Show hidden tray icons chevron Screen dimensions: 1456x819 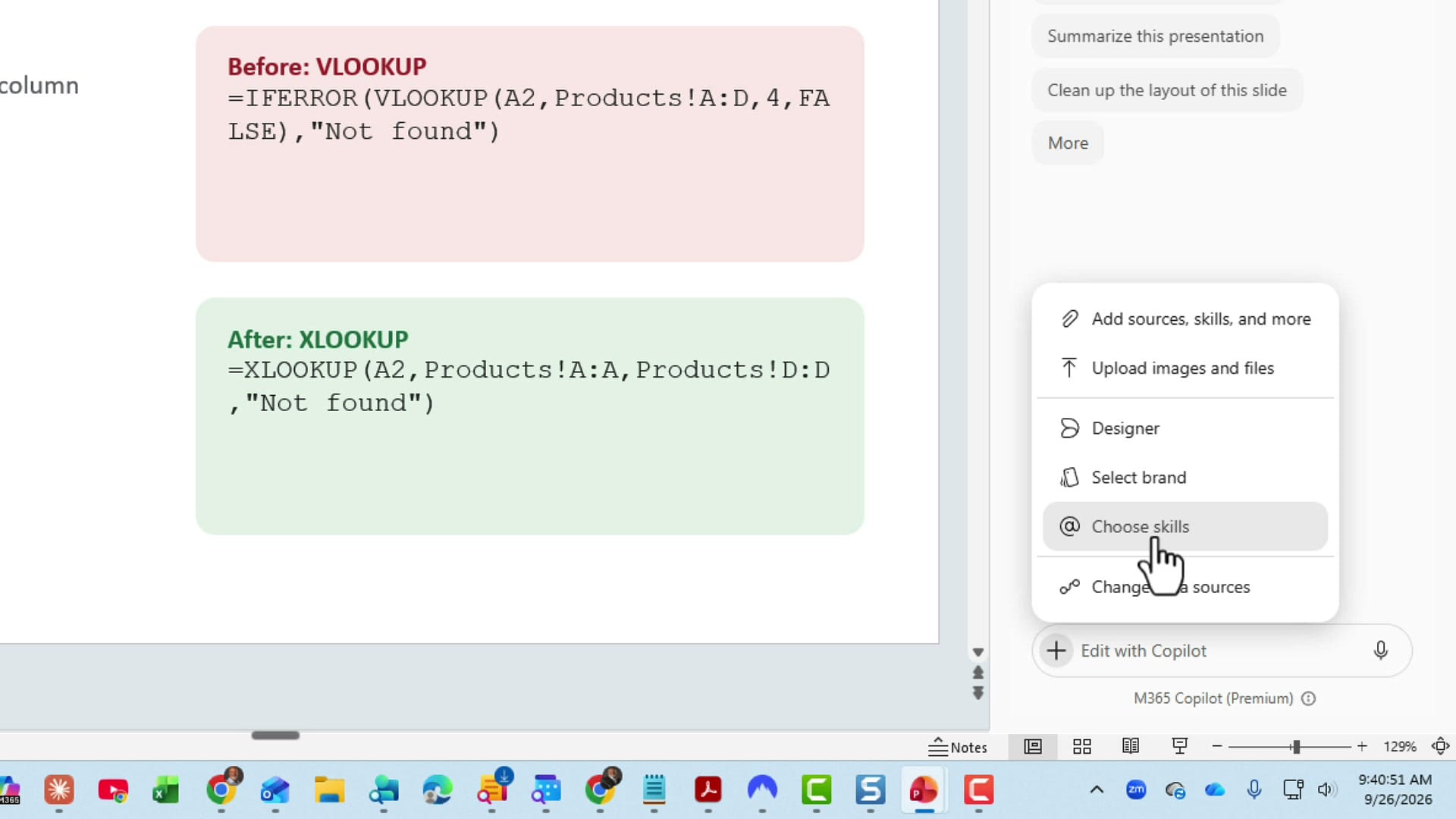[1097, 789]
